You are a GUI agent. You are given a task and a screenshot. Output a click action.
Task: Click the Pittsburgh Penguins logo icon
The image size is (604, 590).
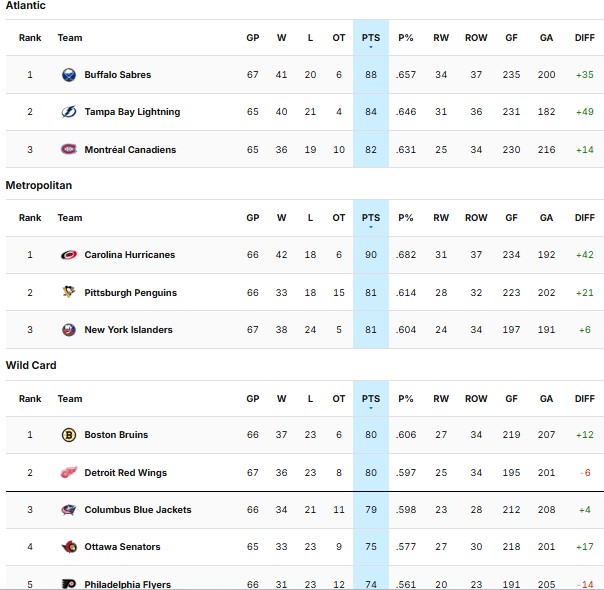(x=69, y=293)
